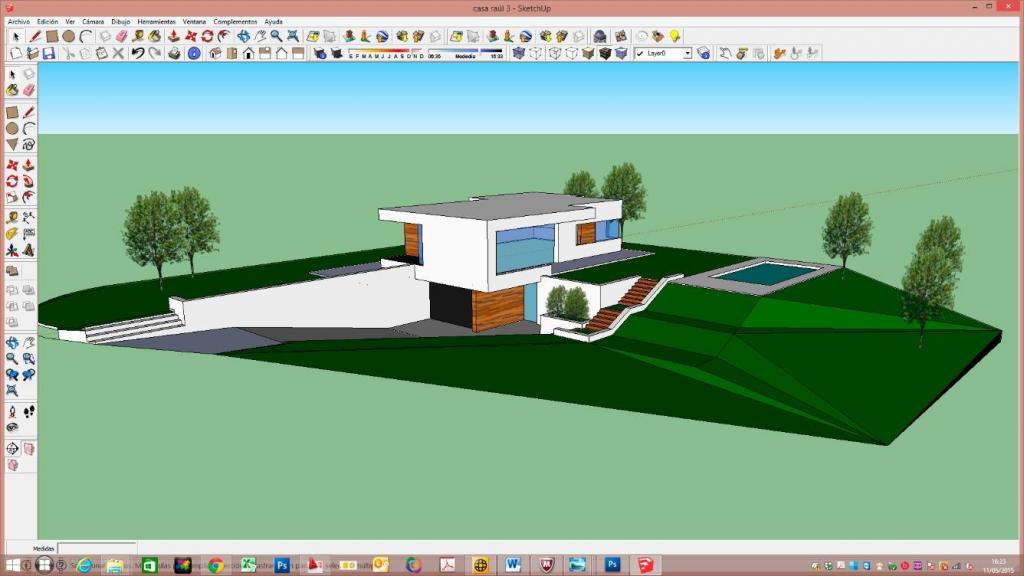Open Microsoft Word from the taskbar
The height and width of the screenshot is (576, 1024).
[x=513, y=565]
